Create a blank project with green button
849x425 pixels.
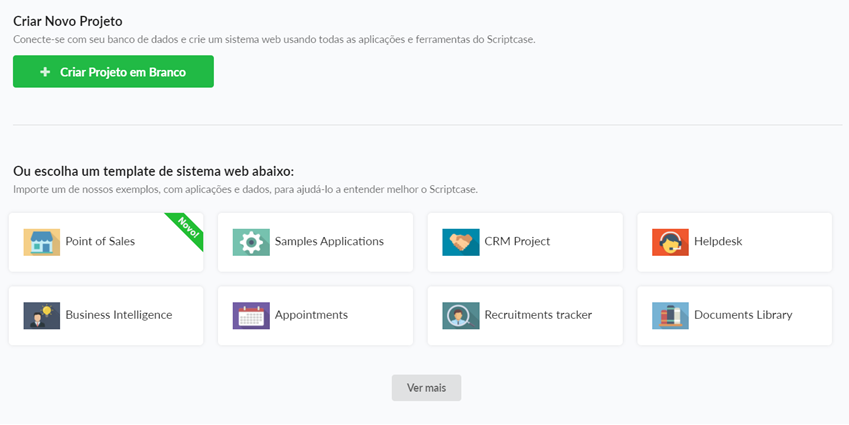113,71
